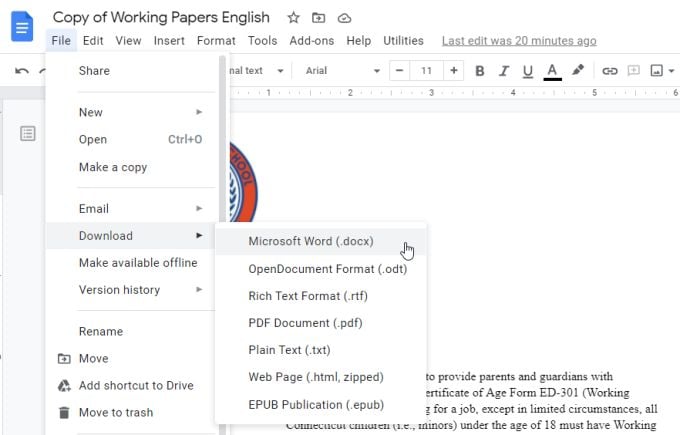Image resolution: width=680 pixels, height=435 pixels.
Task: Toggle underline formatting
Action: pos(527,71)
